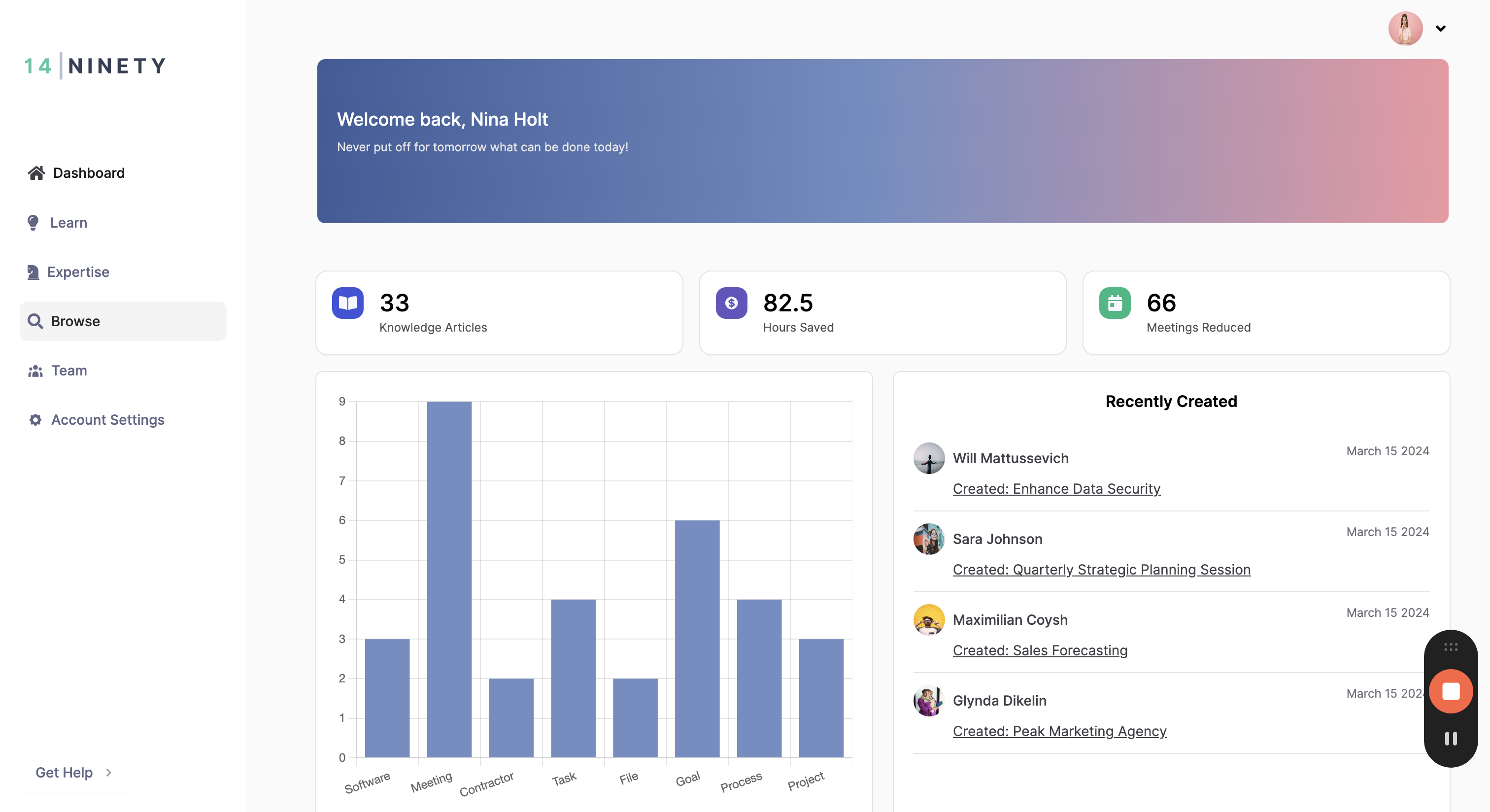
Task: Click the Expertise chess knight icon
Action: coord(33,272)
